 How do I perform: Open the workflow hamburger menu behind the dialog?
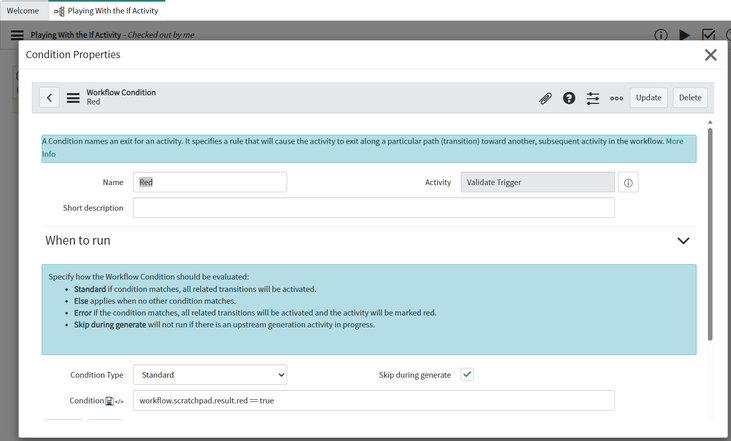point(17,35)
